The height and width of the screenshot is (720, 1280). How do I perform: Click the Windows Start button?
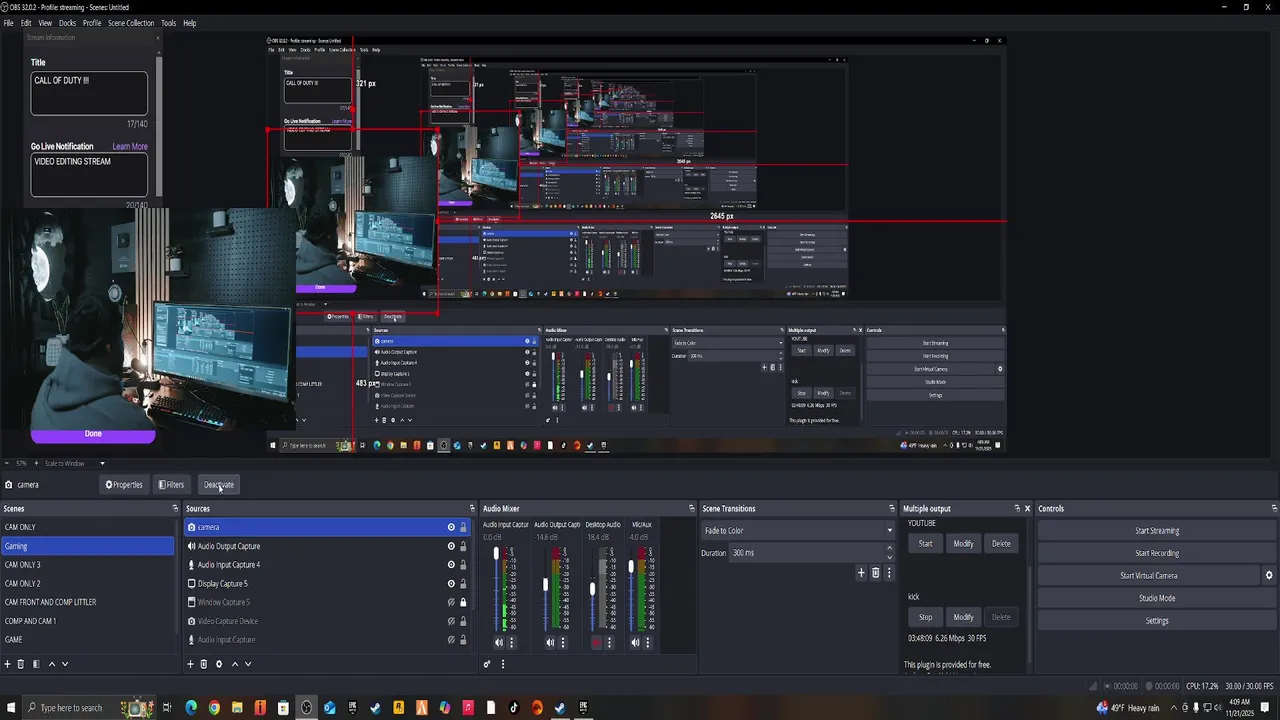(10, 708)
